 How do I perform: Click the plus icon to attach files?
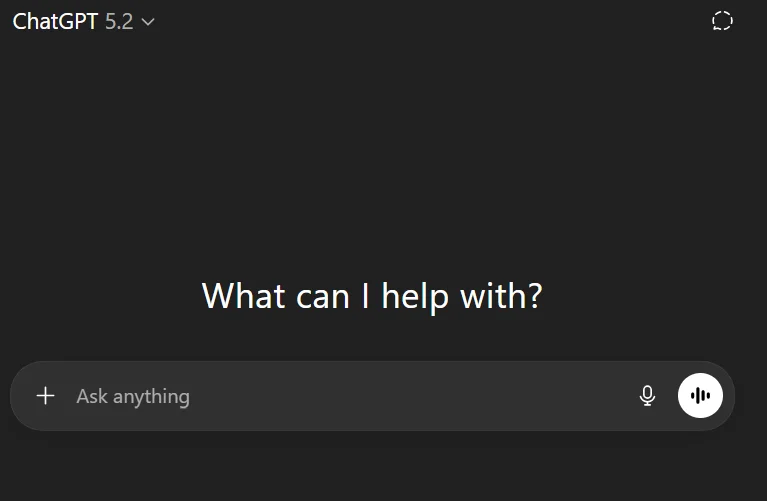tap(45, 396)
